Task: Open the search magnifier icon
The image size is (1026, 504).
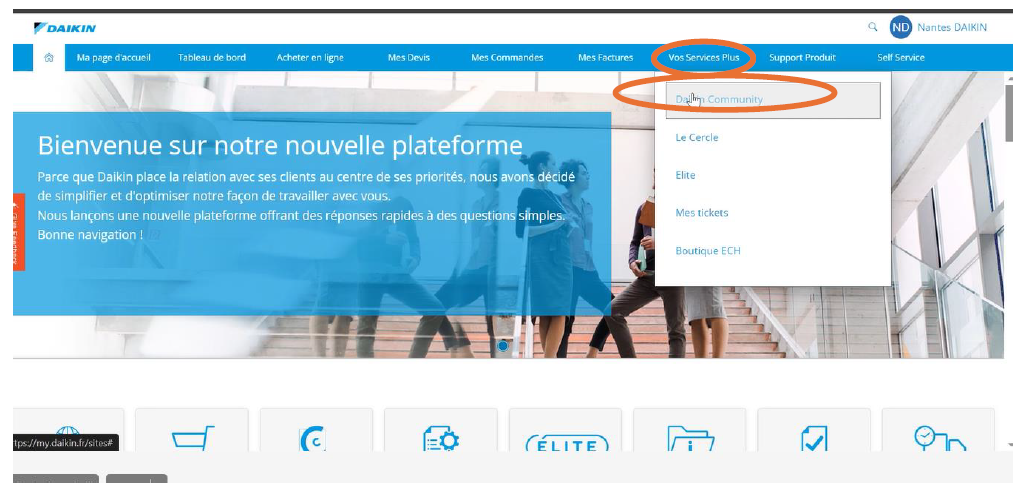Action: pos(872,27)
